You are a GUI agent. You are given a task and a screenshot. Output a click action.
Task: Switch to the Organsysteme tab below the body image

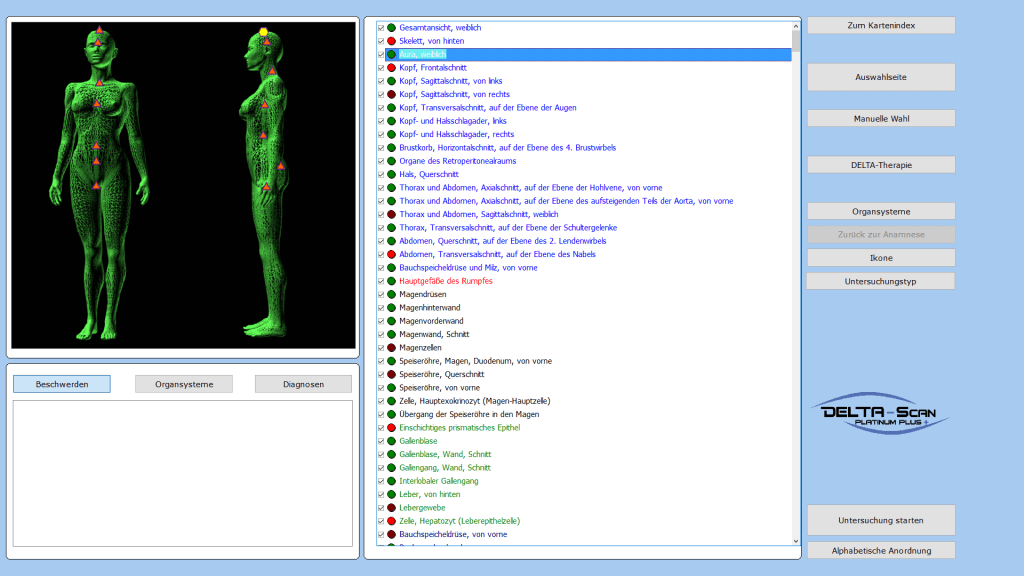(x=183, y=384)
